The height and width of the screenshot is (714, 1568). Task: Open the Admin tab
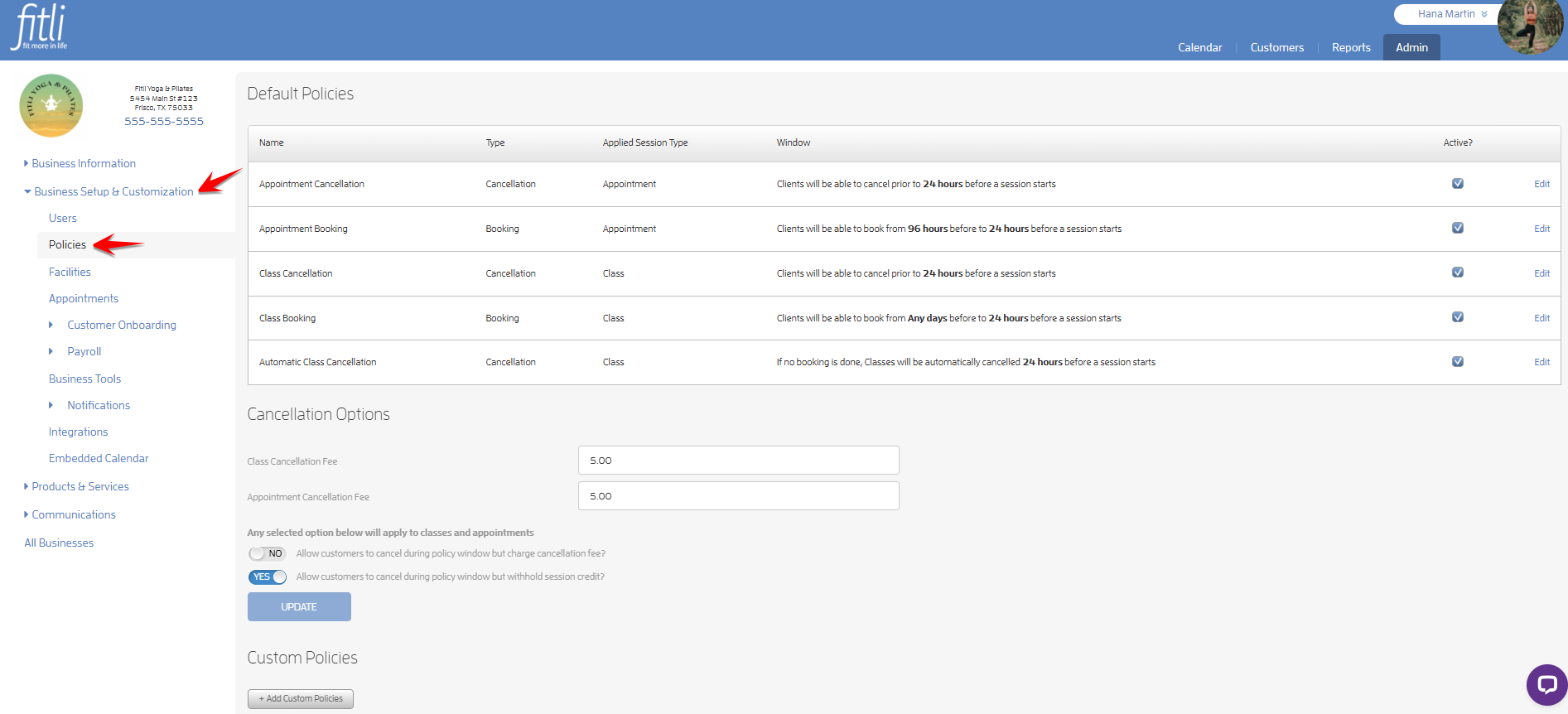pyautogui.click(x=1411, y=47)
